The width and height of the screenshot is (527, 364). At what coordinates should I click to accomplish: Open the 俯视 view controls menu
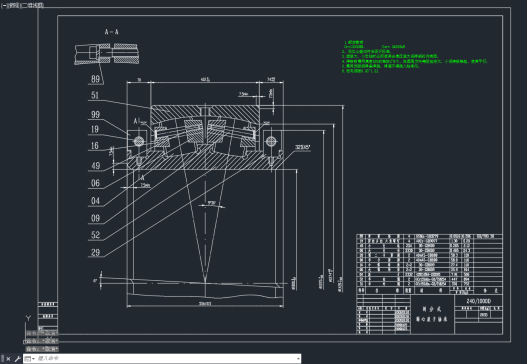(14, 6)
